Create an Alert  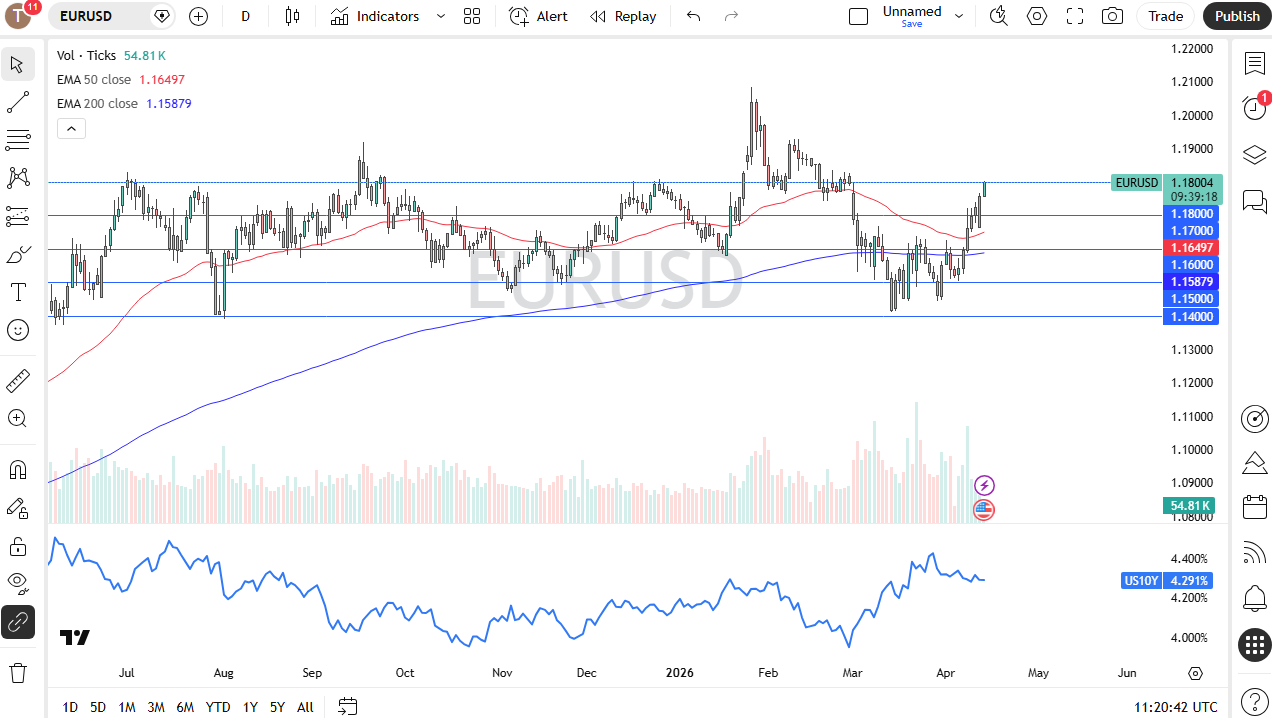pyautogui.click(x=538, y=16)
